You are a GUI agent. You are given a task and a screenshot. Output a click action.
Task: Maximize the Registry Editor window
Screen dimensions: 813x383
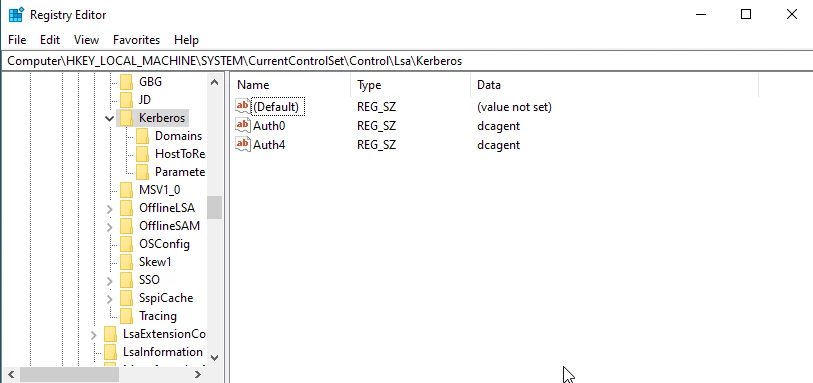[746, 15]
